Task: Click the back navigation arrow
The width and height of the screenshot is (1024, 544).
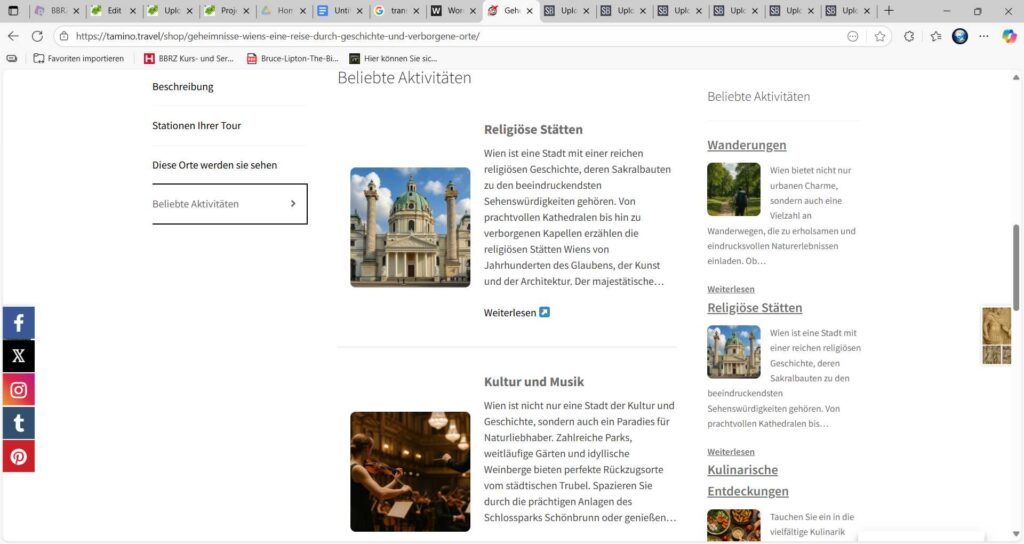Action: coord(13,36)
